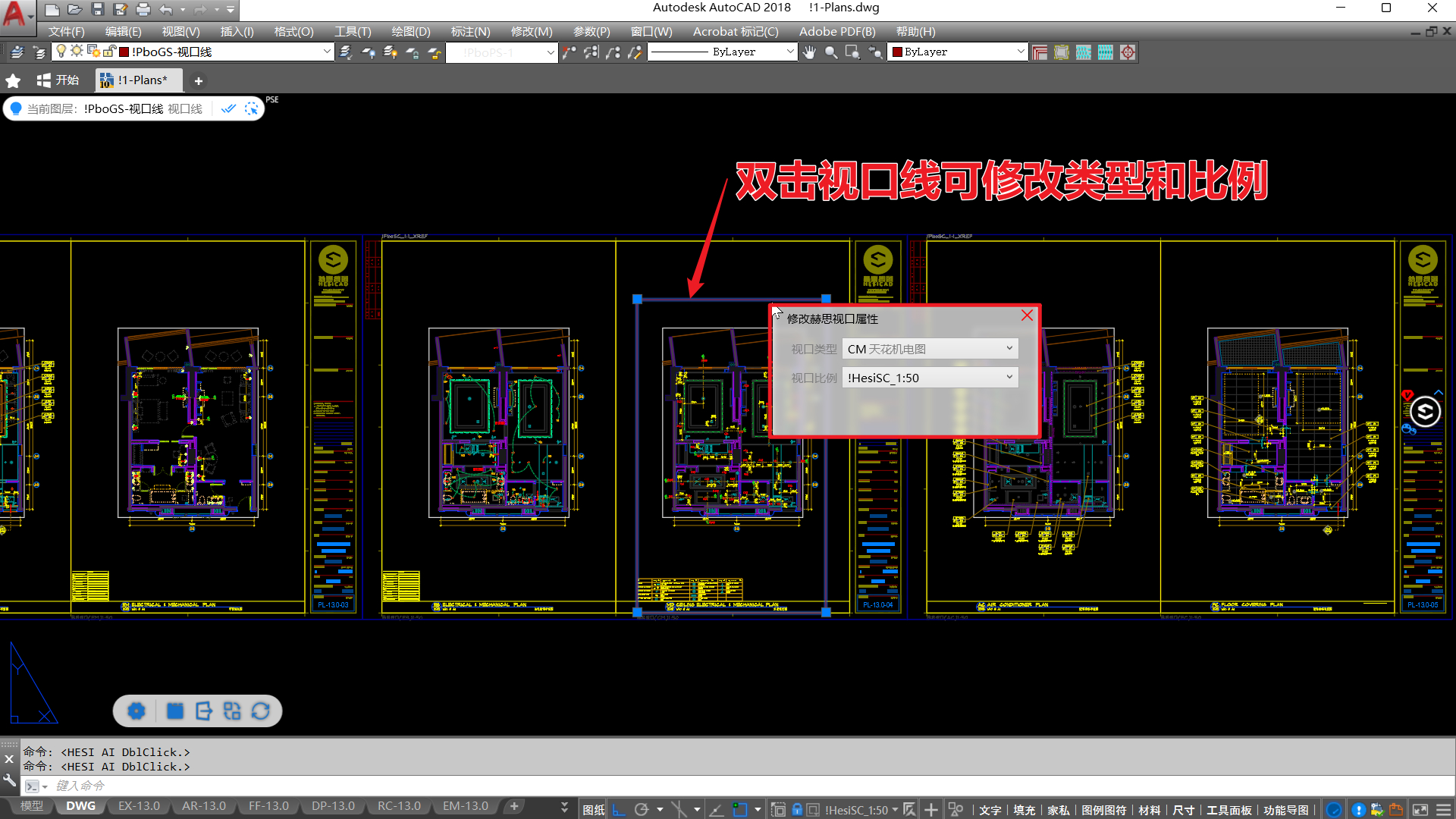Click the 文字 button in status bar
This screenshot has width=1456, height=819.
[x=990, y=810]
